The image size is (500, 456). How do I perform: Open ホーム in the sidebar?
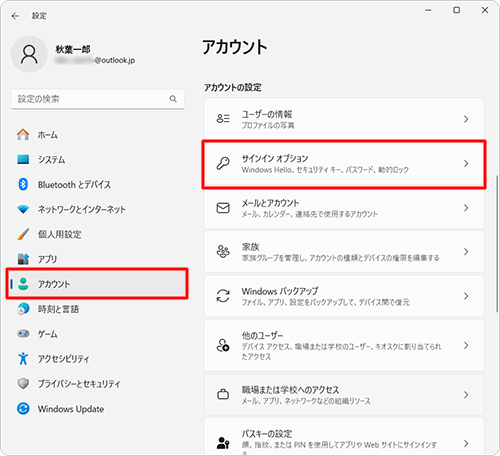(97, 135)
